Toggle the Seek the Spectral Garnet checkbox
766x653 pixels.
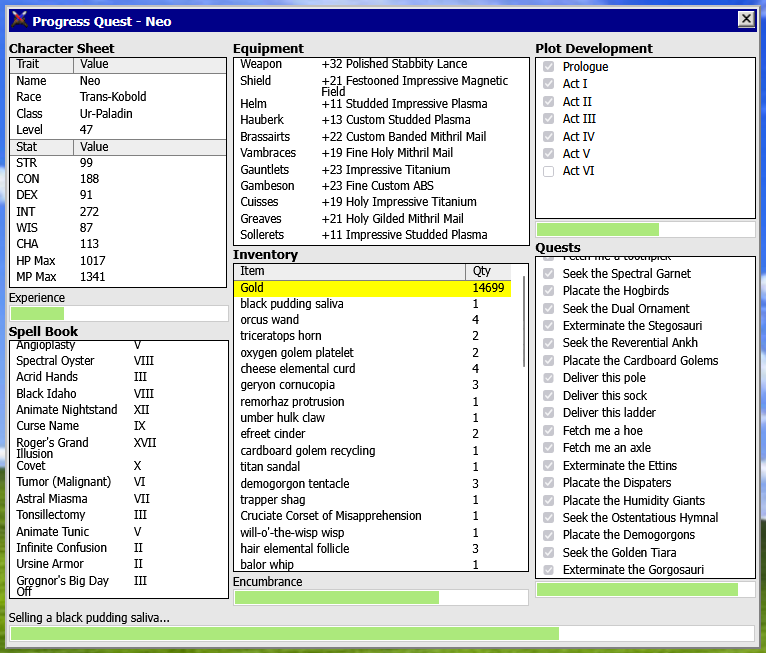[x=549, y=274]
